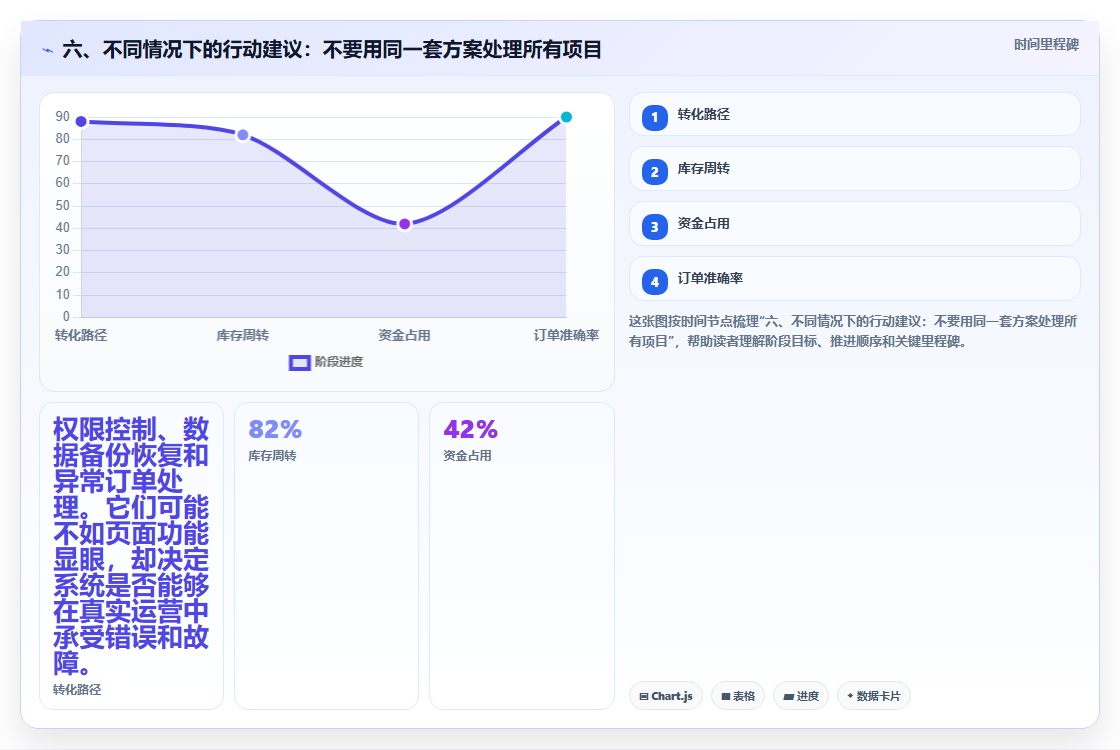Click the x-axis label 订单准确率
This screenshot has height=750, width=1120.
(566, 336)
